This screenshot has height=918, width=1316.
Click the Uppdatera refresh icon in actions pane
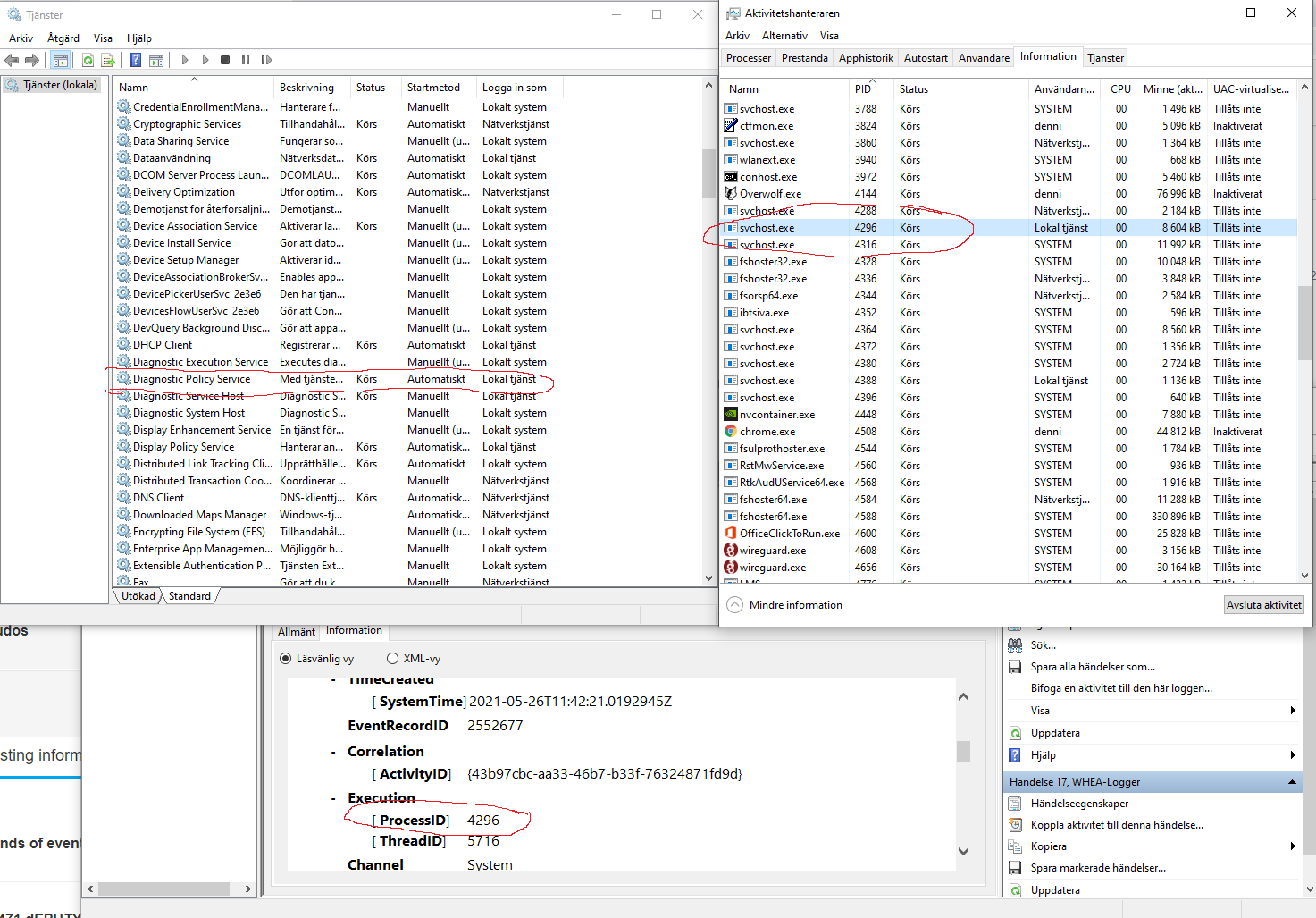(x=1016, y=732)
